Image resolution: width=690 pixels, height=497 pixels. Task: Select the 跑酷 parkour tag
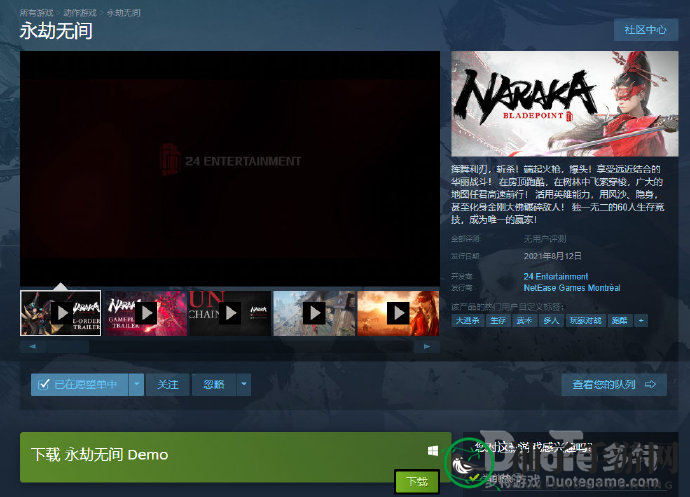click(x=620, y=320)
